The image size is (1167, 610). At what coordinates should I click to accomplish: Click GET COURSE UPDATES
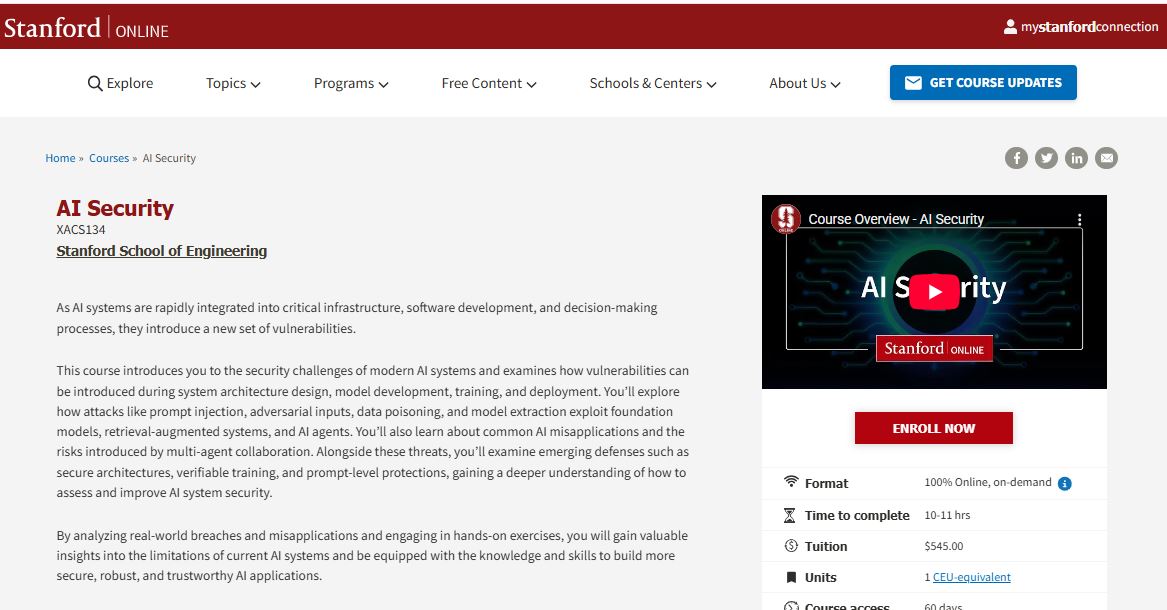point(983,83)
